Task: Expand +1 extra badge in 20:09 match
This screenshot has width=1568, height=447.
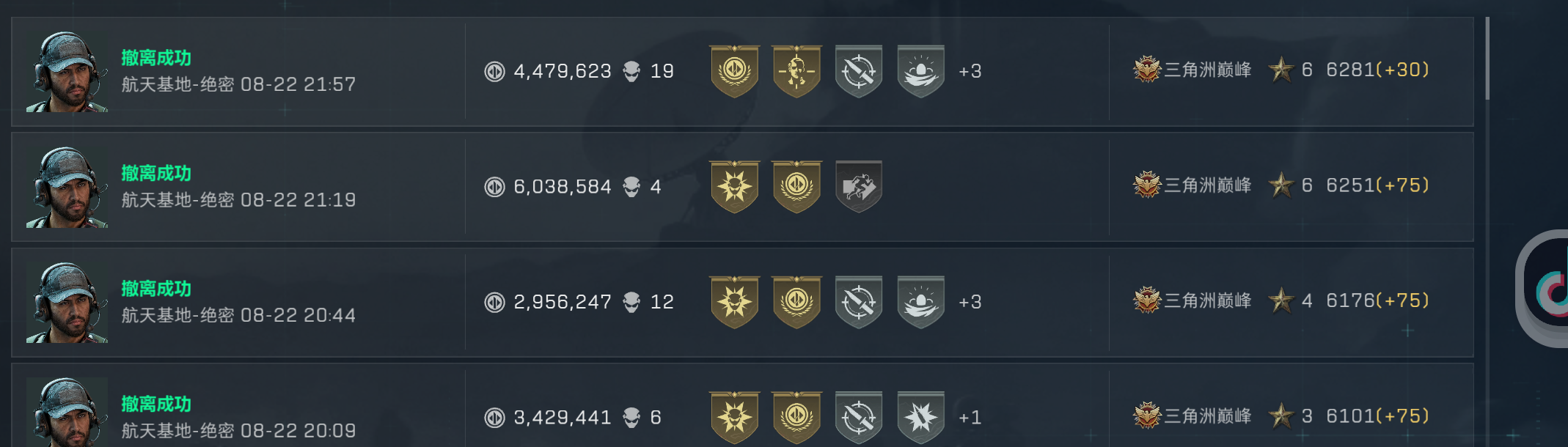Action: (970, 417)
